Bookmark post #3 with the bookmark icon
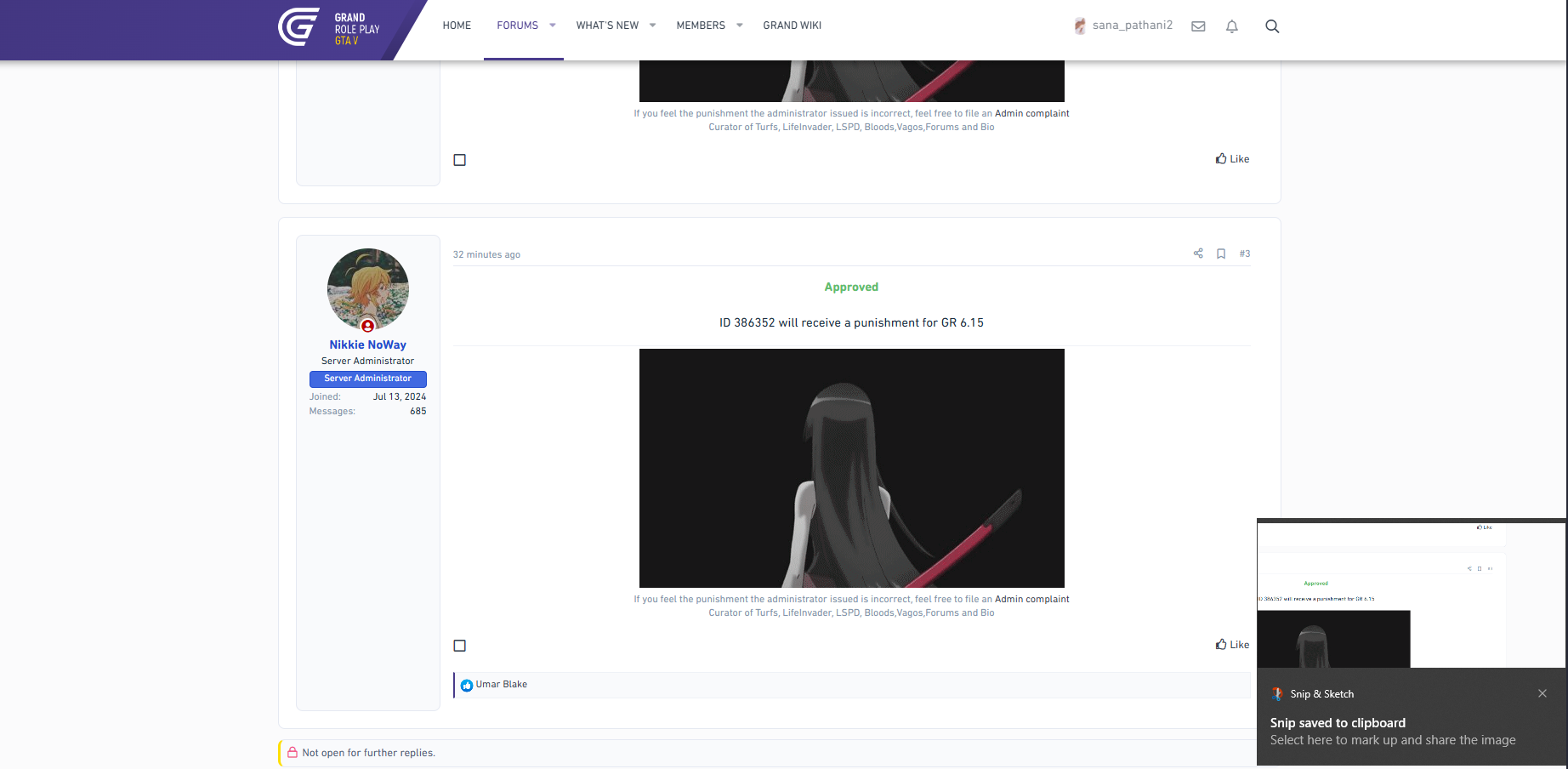Viewport: 1568px width, 769px height. click(1221, 253)
